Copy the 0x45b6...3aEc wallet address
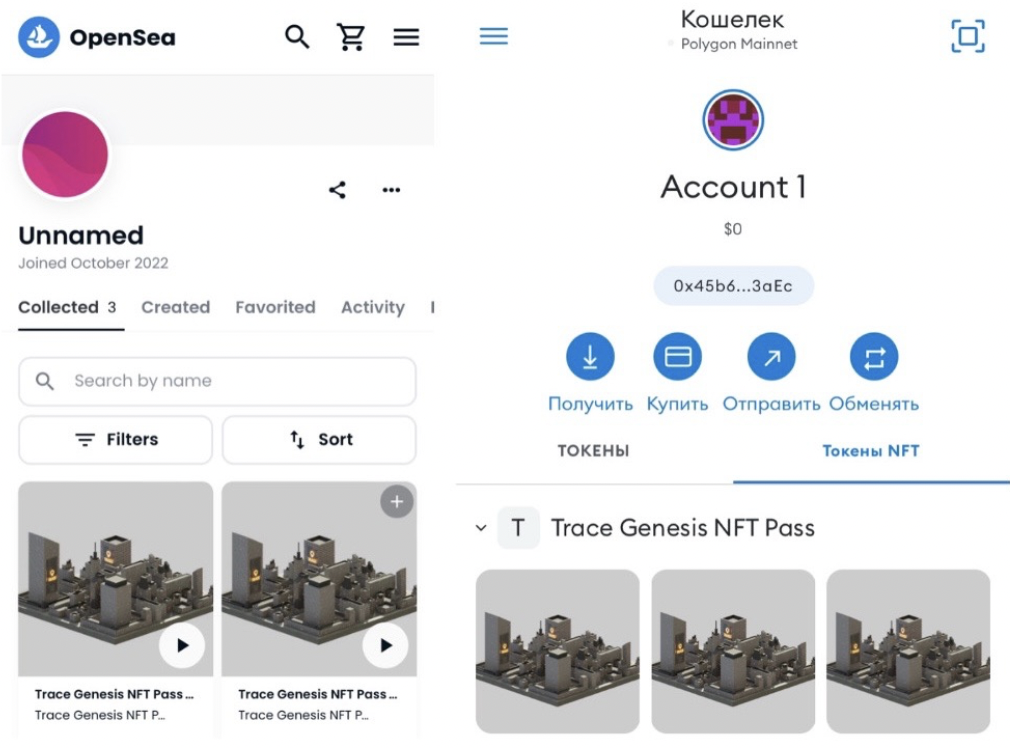The image size is (1010, 748). coord(733,286)
